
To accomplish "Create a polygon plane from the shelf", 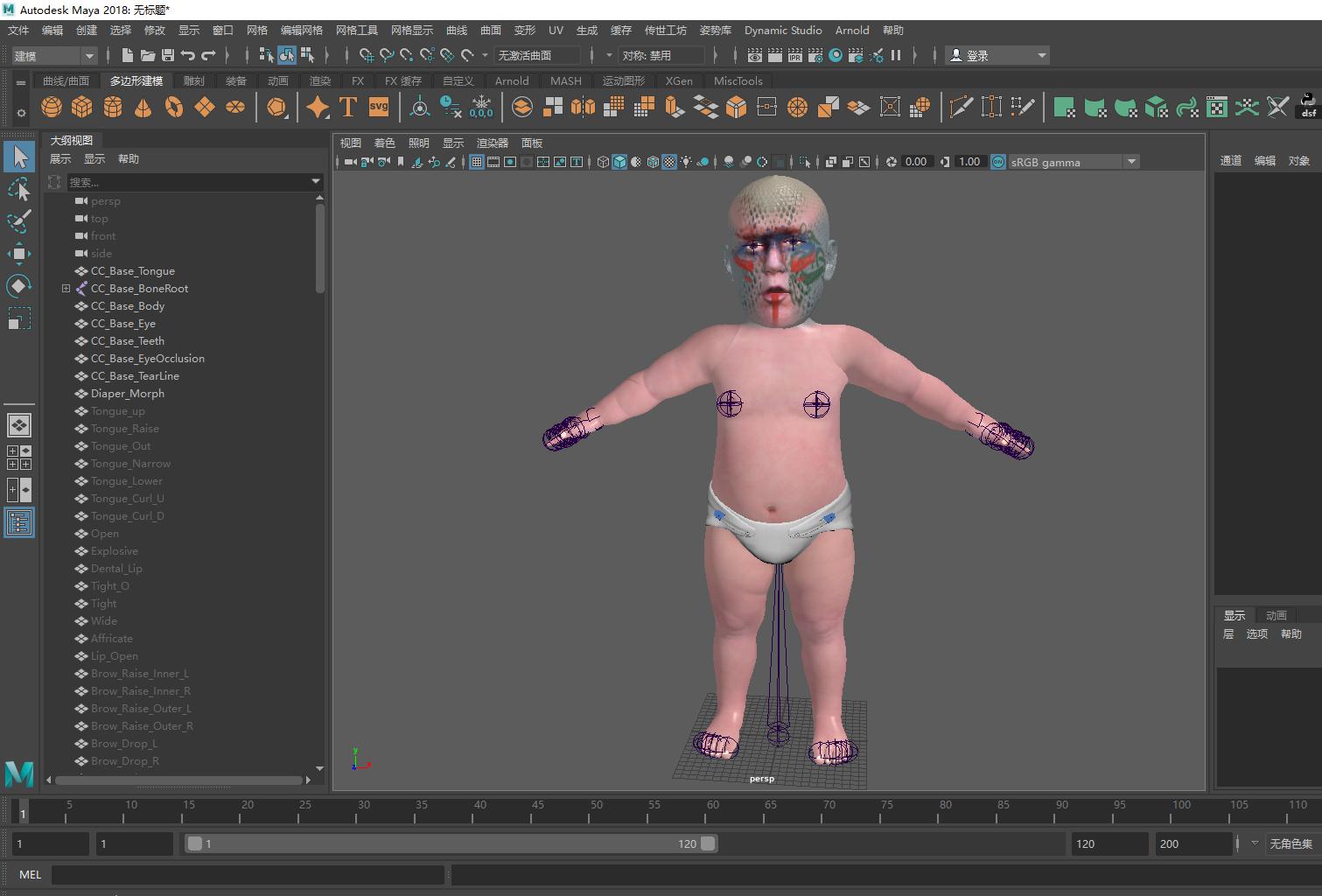I will click(x=205, y=108).
